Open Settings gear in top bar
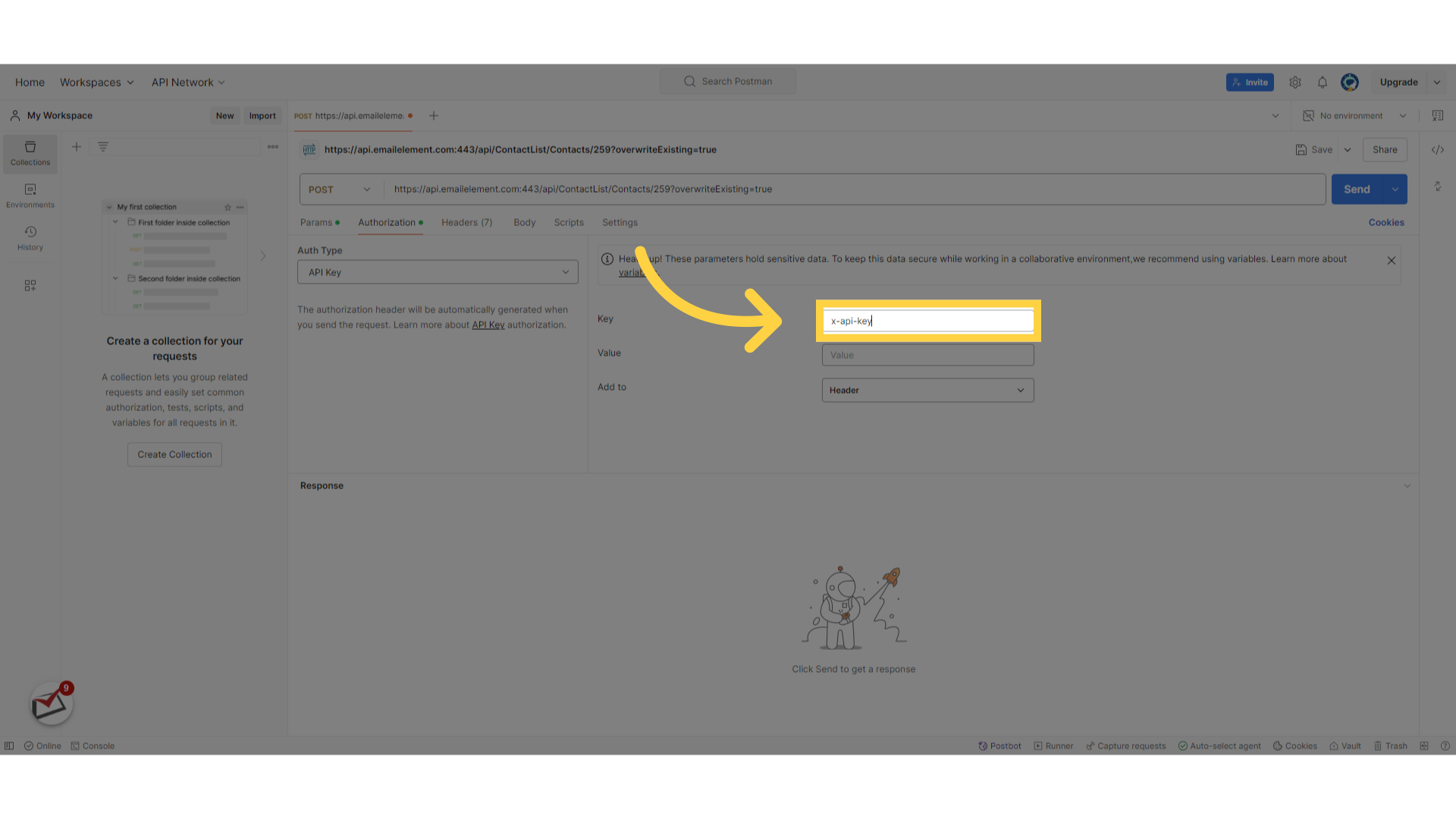The height and width of the screenshot is (819, 1456). pos(1295,83)
